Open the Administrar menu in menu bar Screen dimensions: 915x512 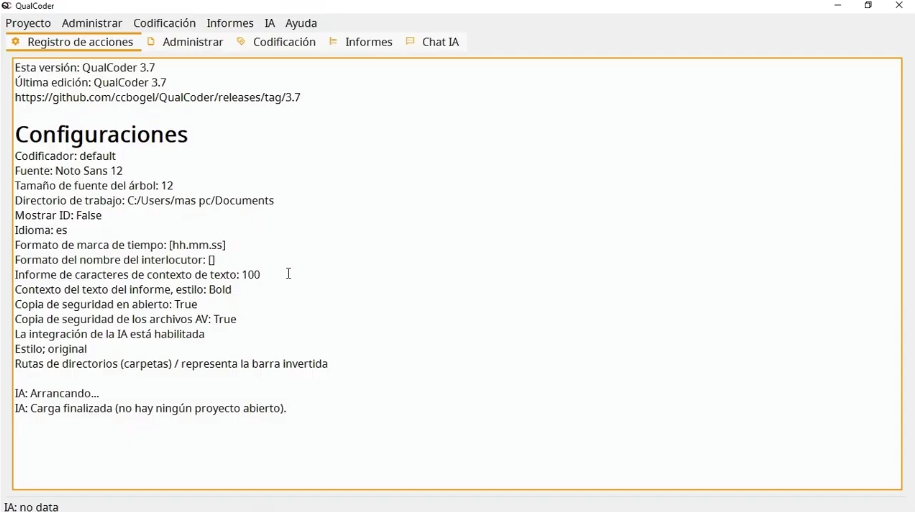tap(92, 23)
